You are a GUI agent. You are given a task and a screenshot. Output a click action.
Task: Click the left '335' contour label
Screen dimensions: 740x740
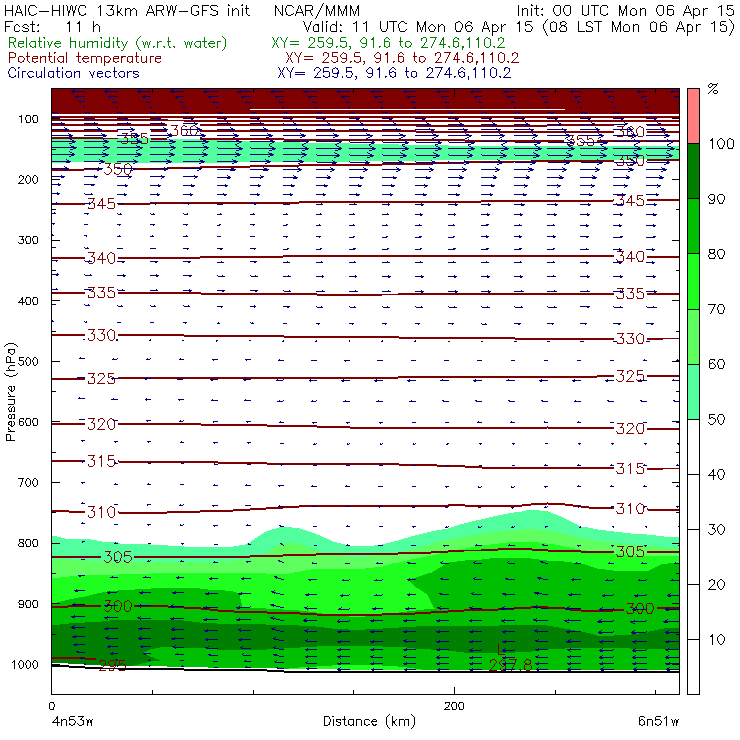(101, 293)
